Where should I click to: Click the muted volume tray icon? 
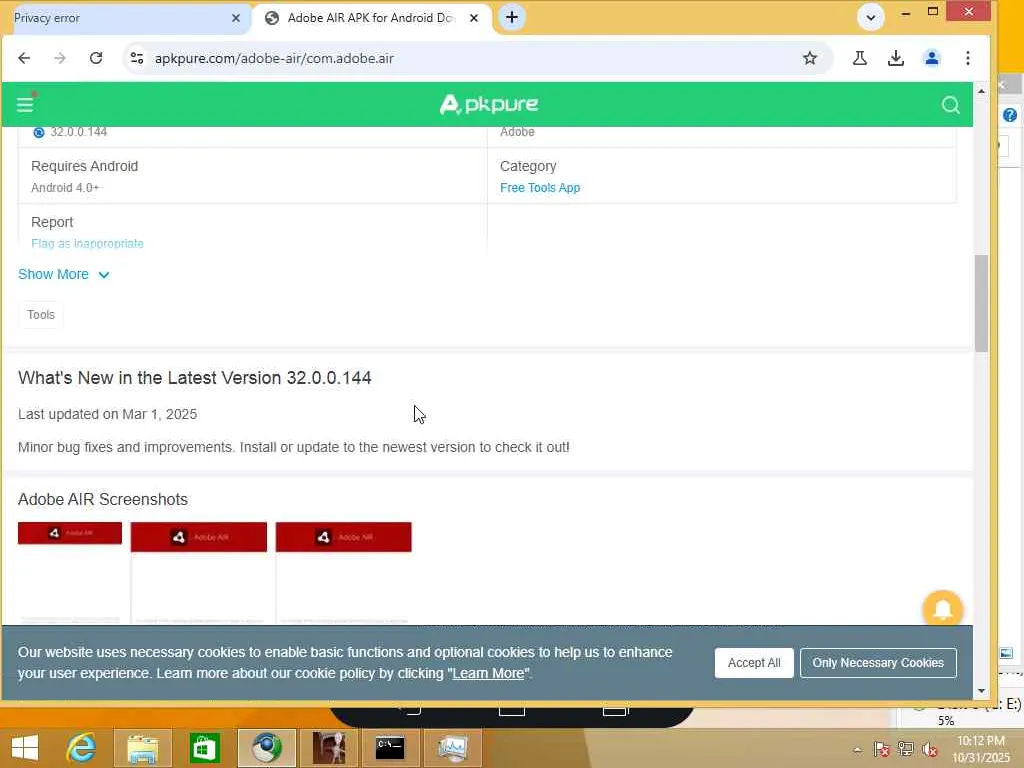click(x=930, y=749)
